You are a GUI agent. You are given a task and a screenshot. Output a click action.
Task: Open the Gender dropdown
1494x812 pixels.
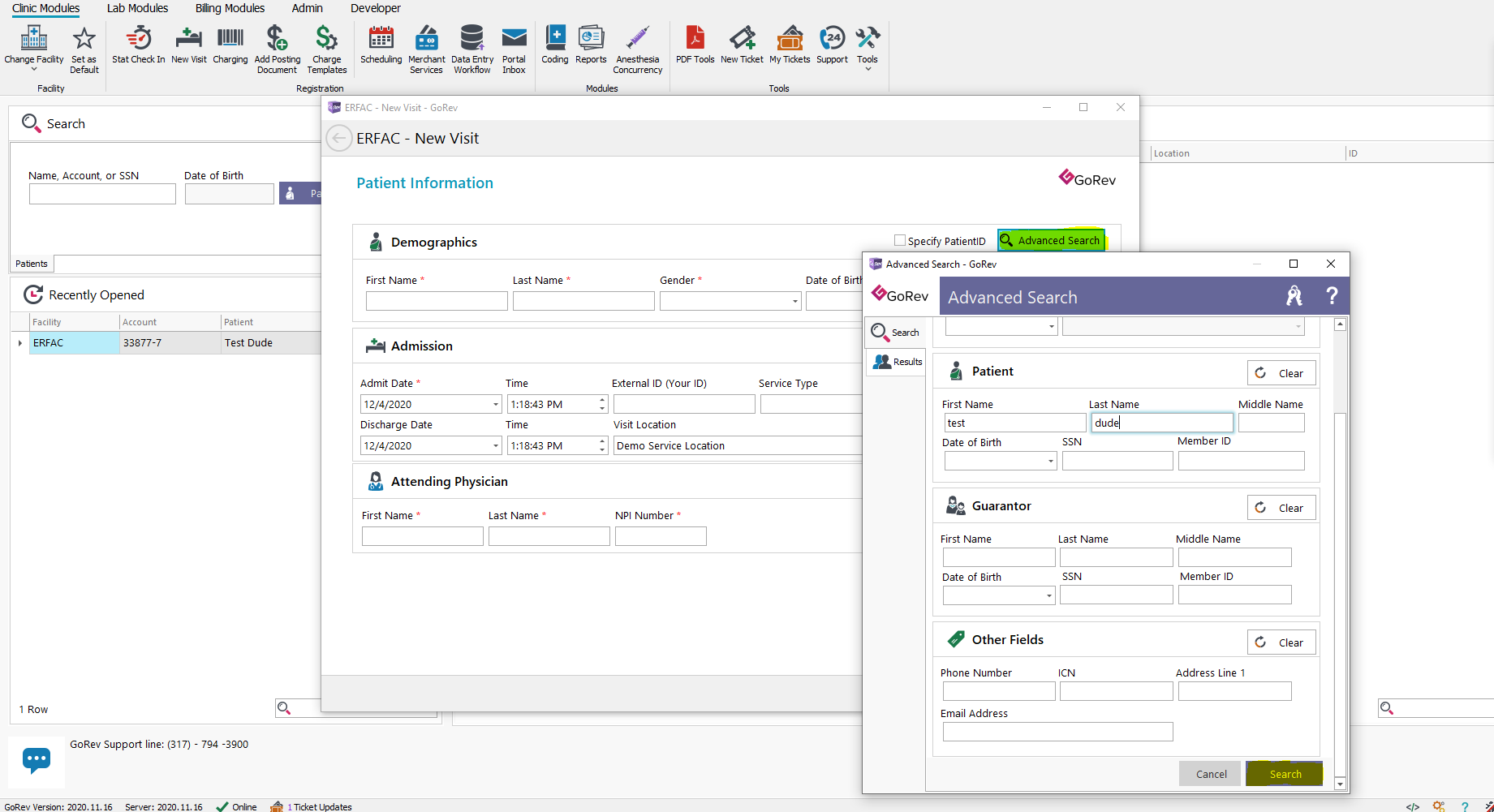tap(794, 302)
